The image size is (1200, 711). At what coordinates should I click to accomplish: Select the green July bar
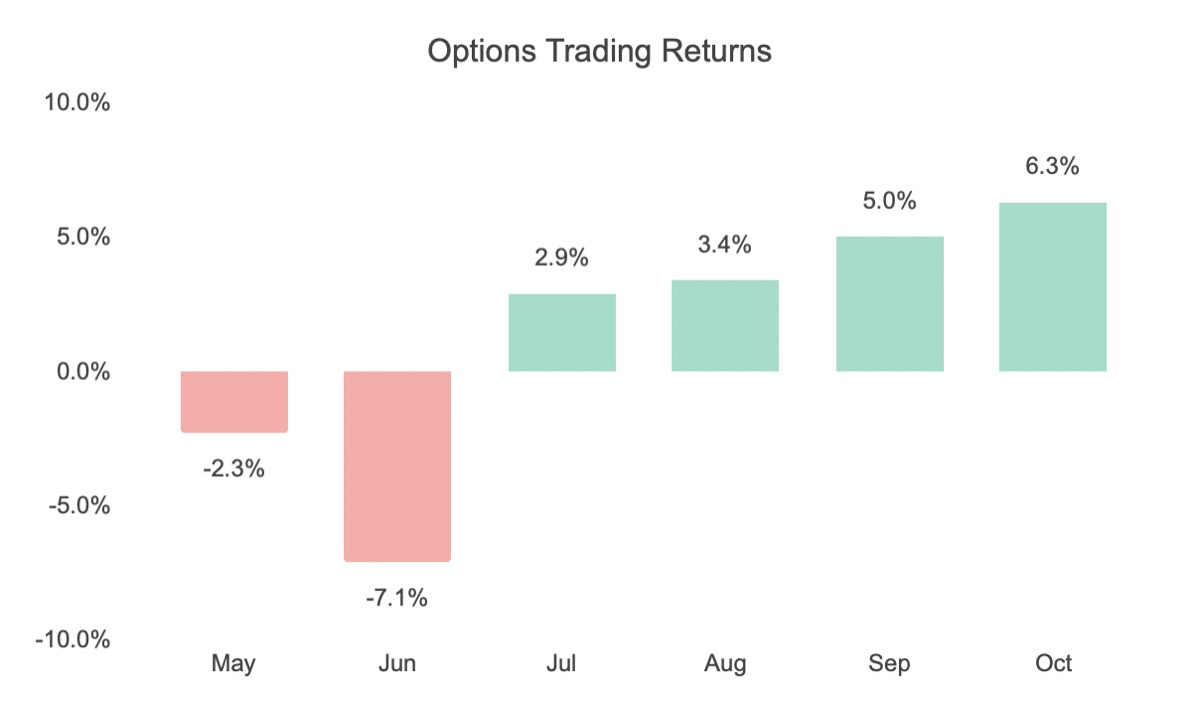562,332
